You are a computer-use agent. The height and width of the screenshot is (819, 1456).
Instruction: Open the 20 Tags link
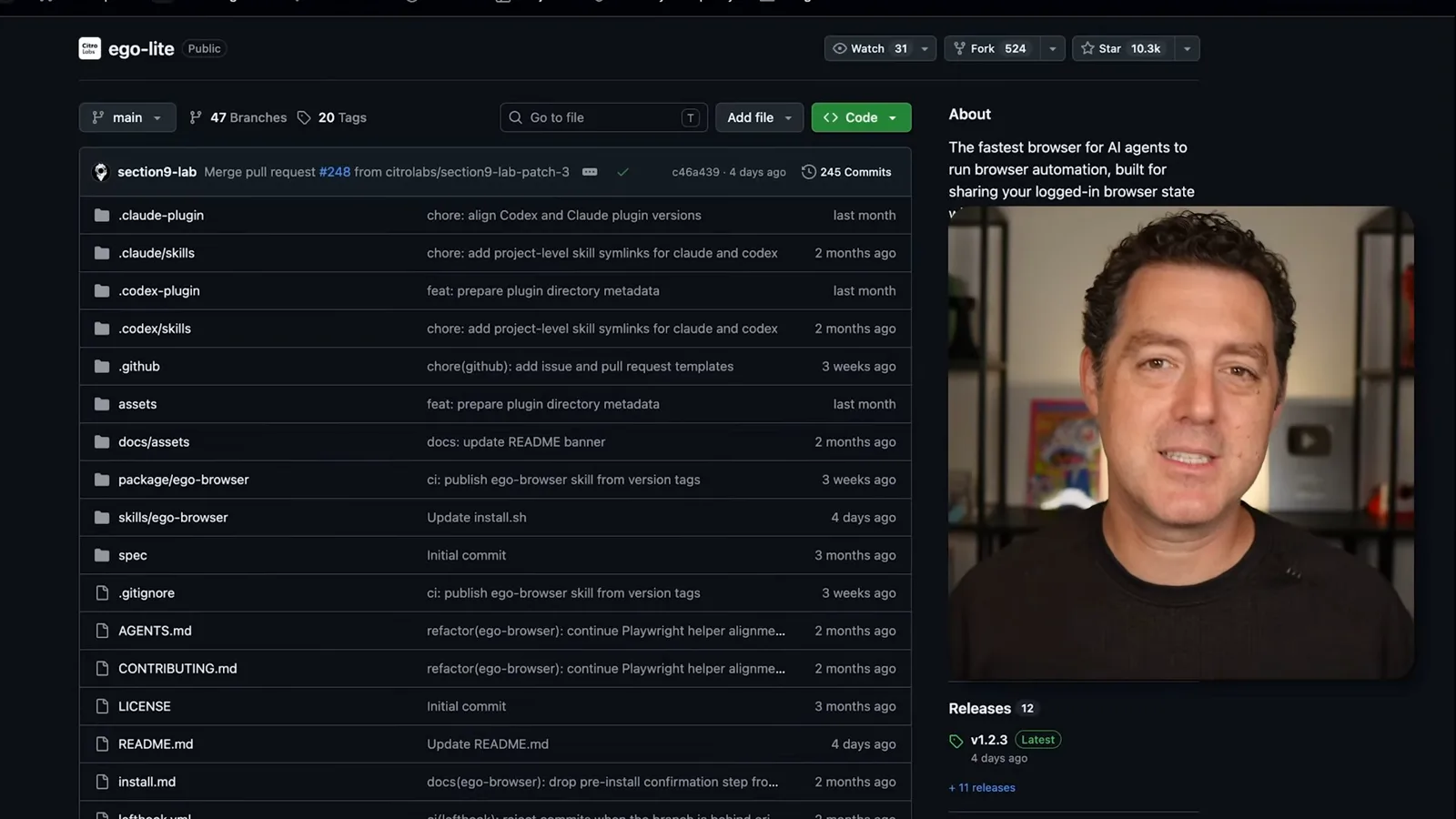pyautogui.click(x=332, y=117)
